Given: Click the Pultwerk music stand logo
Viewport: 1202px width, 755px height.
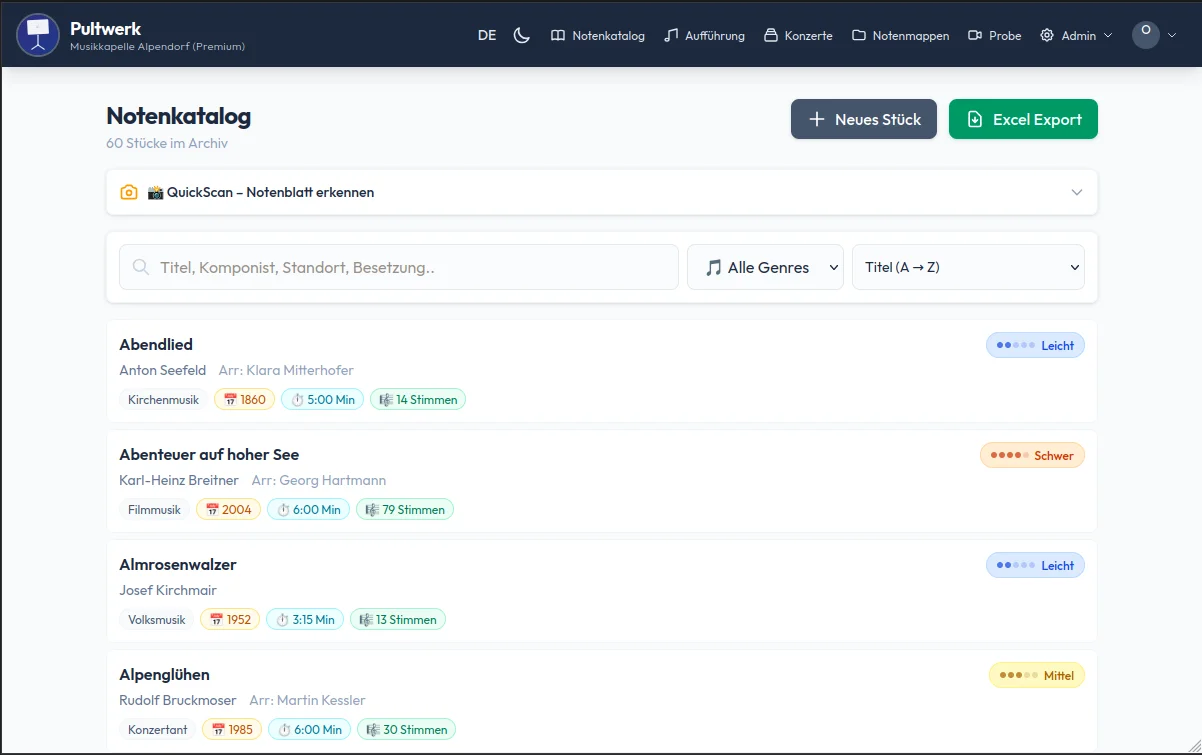Looking at the screenshot, I should point(38,35).
